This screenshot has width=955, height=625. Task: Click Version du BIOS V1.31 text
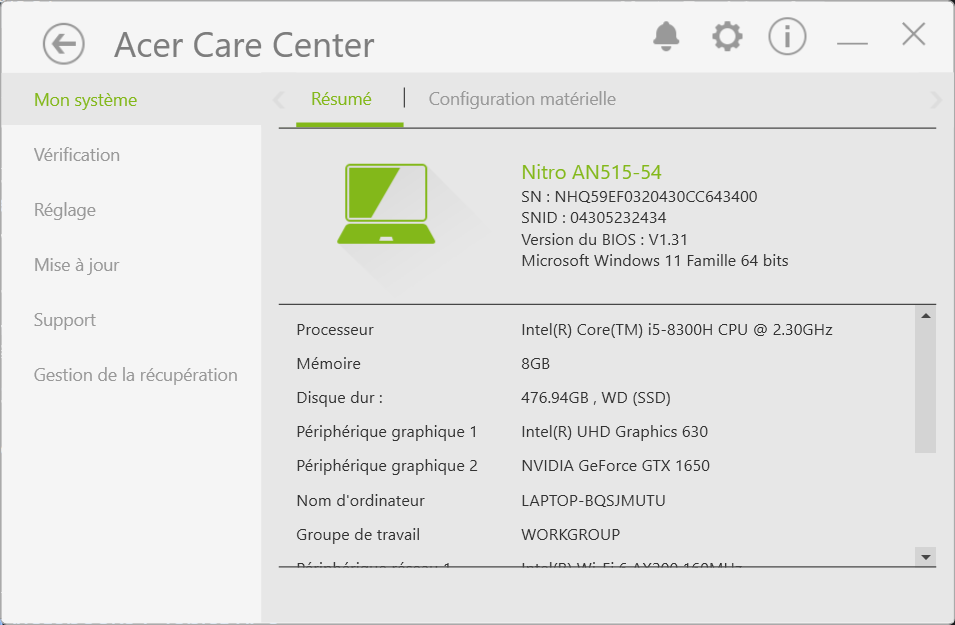(604, 239)
